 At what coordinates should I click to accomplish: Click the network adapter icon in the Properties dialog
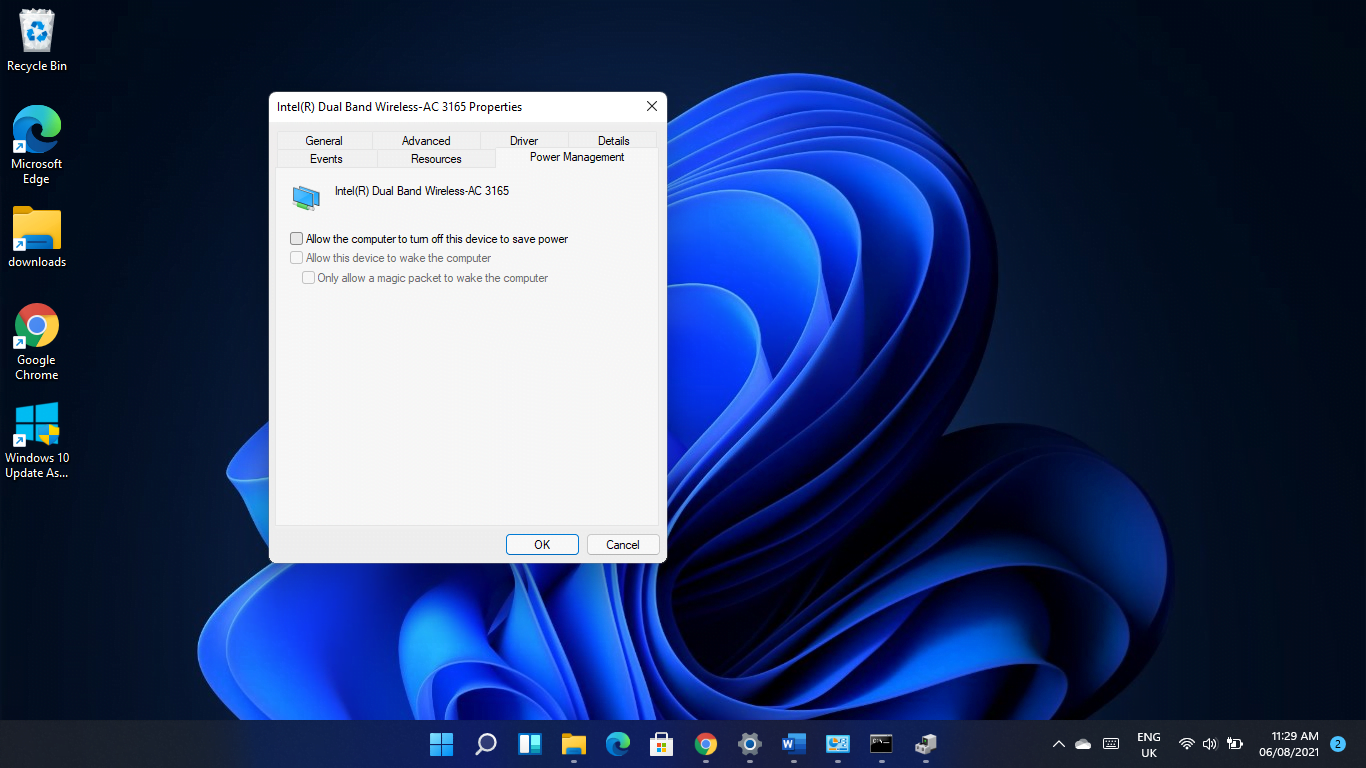[305, 196]
